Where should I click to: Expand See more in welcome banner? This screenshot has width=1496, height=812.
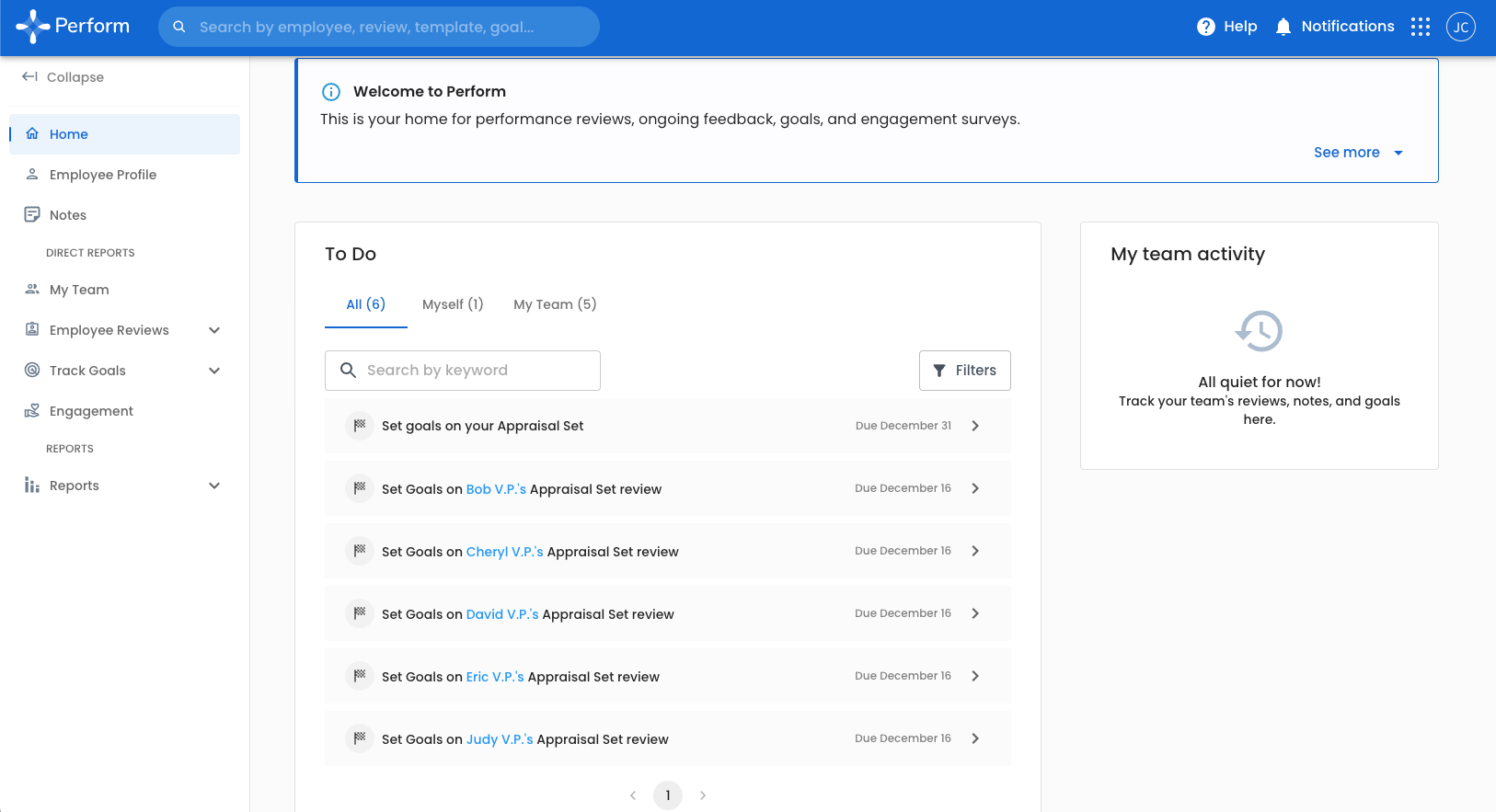point(1358,153)
